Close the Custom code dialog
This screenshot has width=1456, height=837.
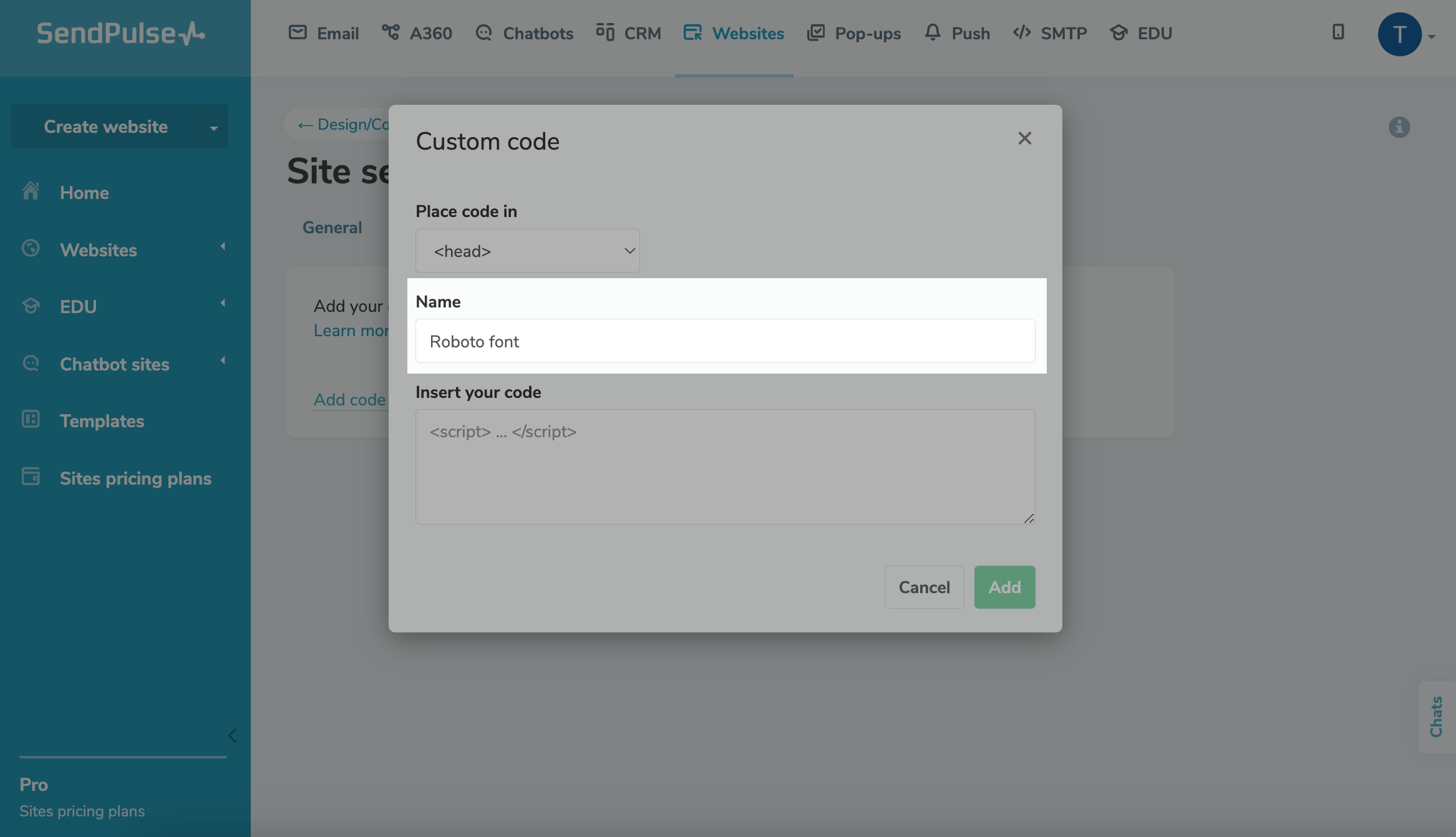coord(1024,138)
